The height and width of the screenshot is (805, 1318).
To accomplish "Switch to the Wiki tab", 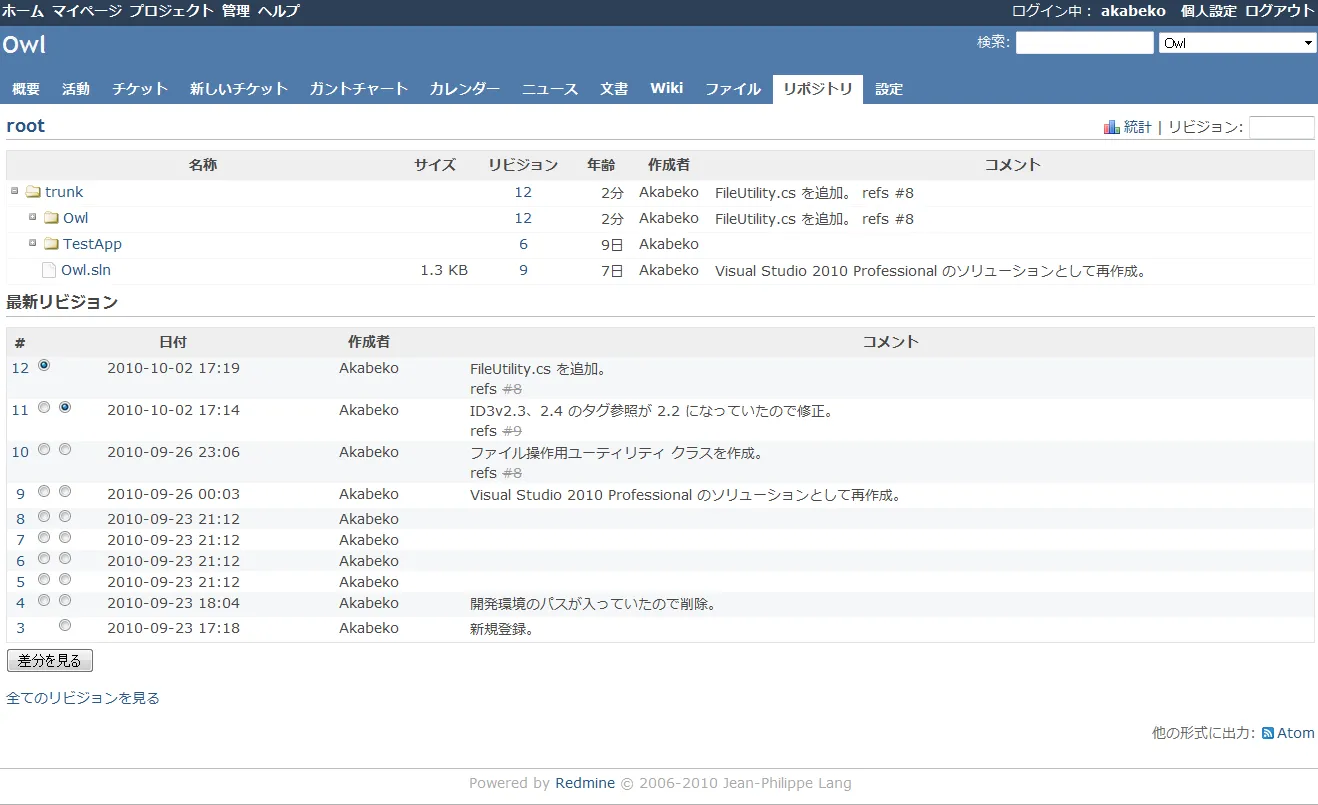I will tap(666, 88).
